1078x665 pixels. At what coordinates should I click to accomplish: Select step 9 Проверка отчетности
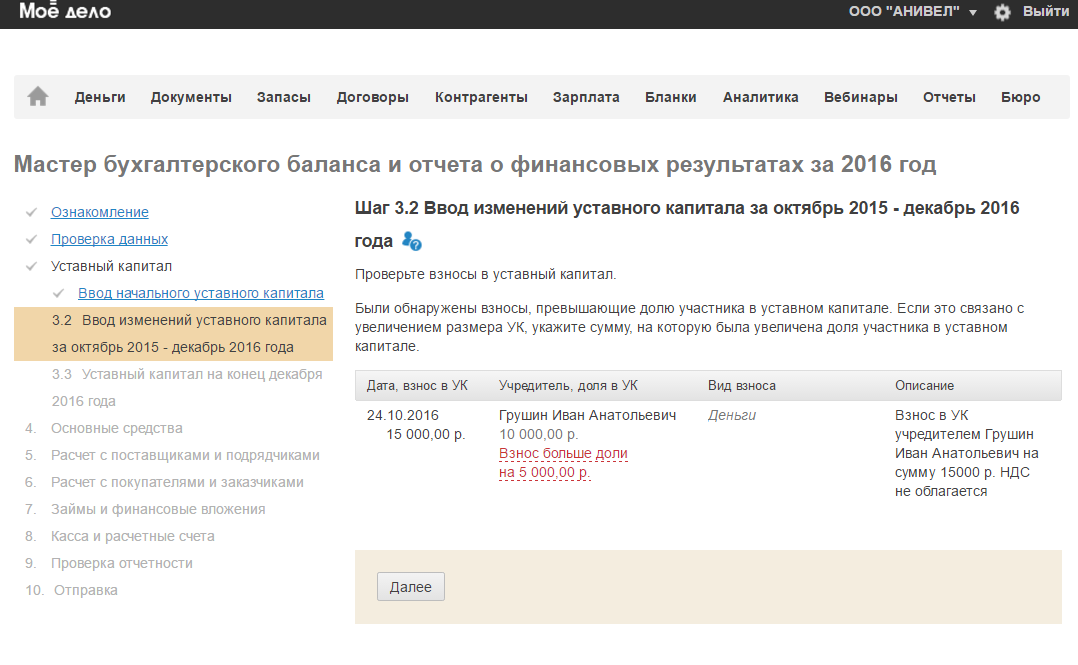(x=109, y=563)
